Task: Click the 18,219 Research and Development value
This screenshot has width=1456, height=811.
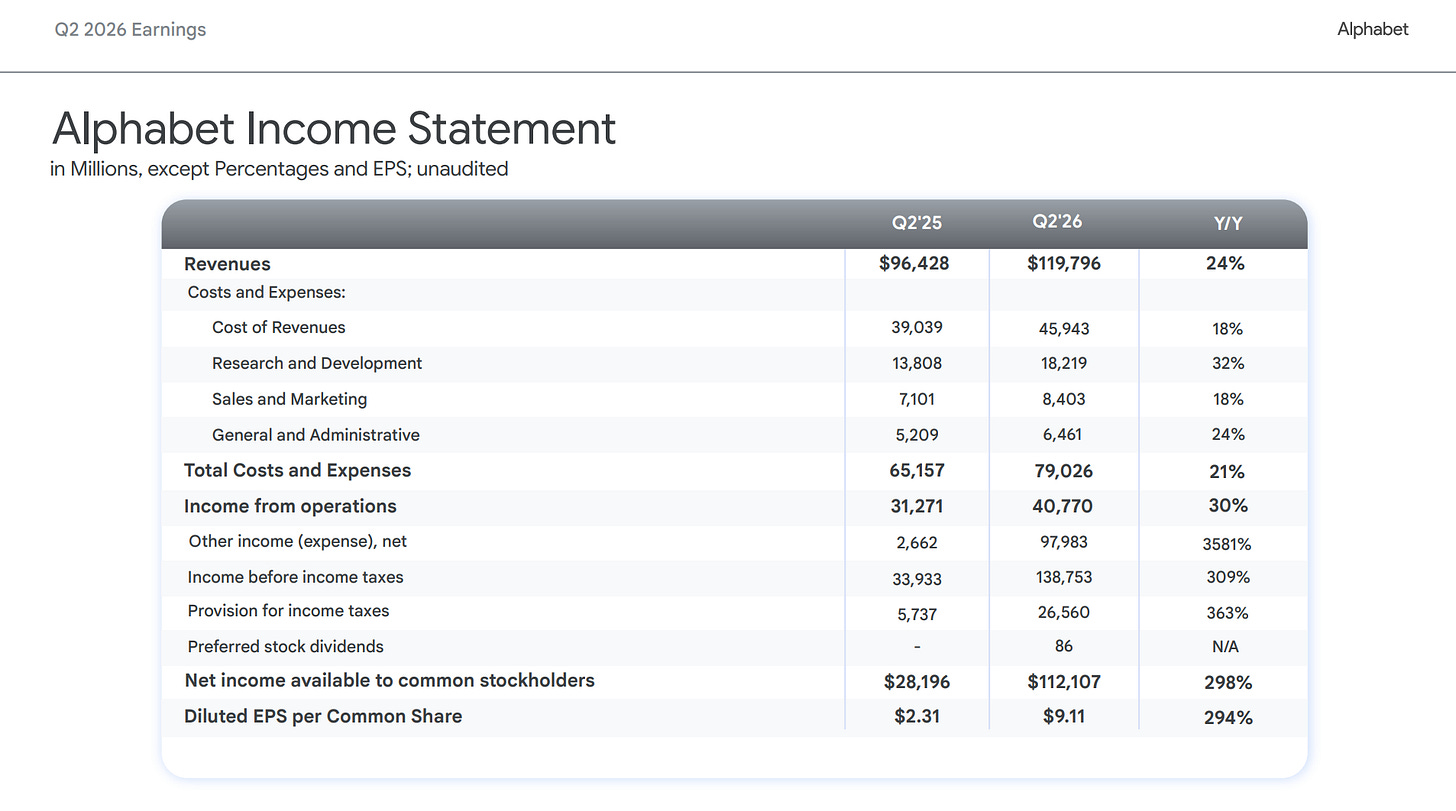Action: (x=1063, y=363)
